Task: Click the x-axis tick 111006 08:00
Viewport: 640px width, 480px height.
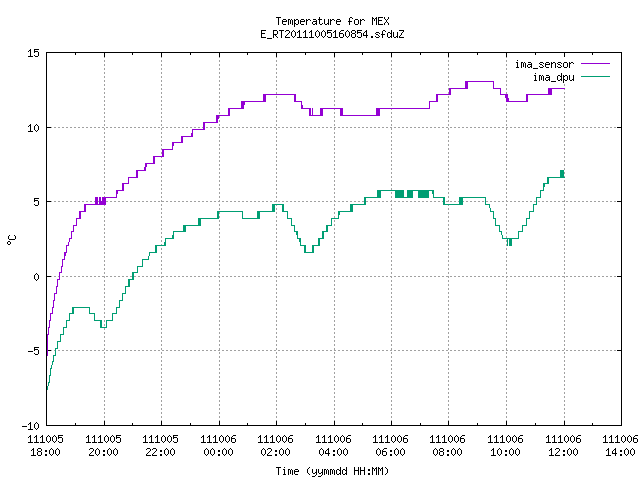Action: tap(448, 446)
